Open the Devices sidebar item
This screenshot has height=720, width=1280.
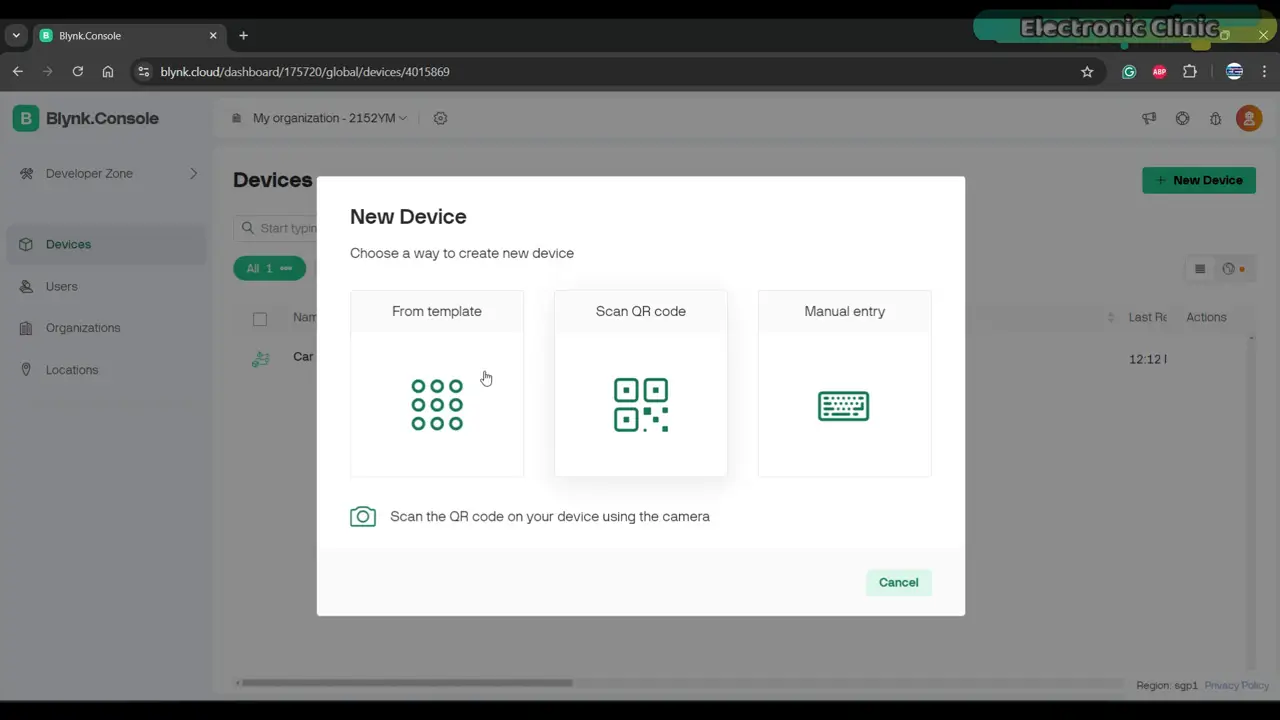[107, 244]
